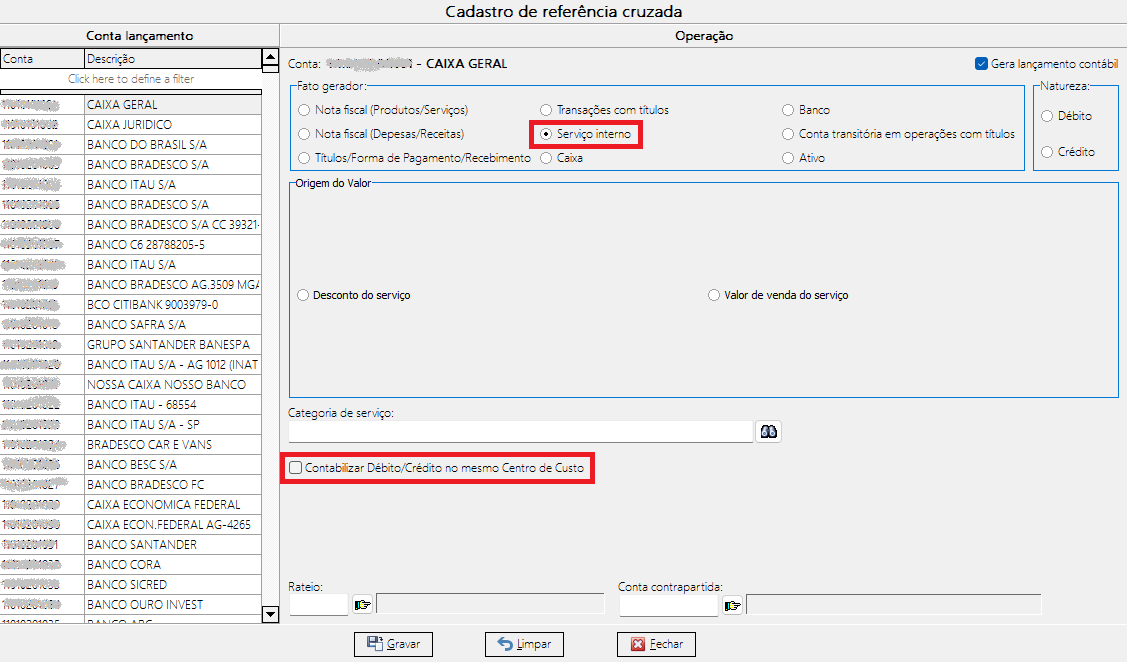
Task: Select the BANCO SICRED row
Action: point(131,585)
